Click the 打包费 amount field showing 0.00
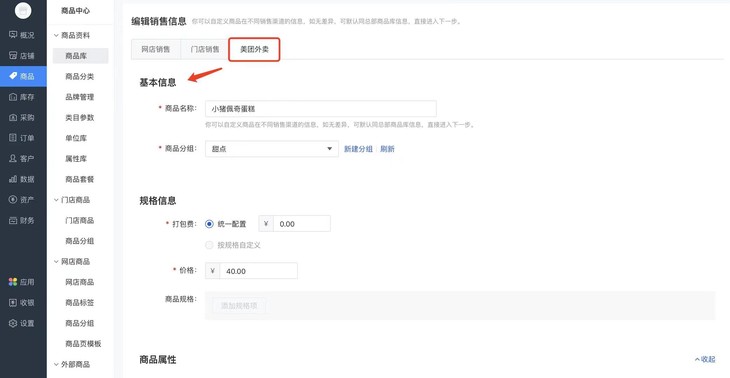The image size is (730, 378). 302,224
